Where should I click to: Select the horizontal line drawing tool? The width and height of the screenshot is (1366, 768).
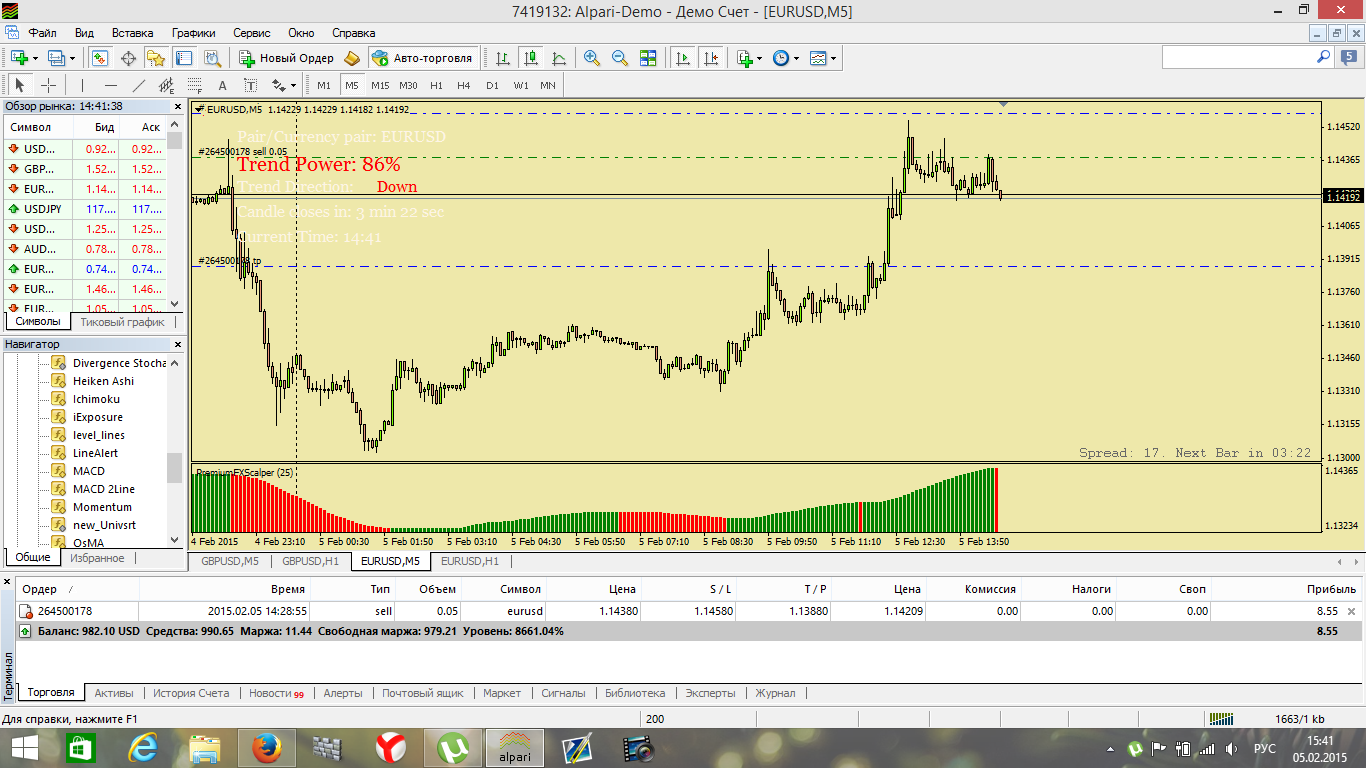[111, 85]
